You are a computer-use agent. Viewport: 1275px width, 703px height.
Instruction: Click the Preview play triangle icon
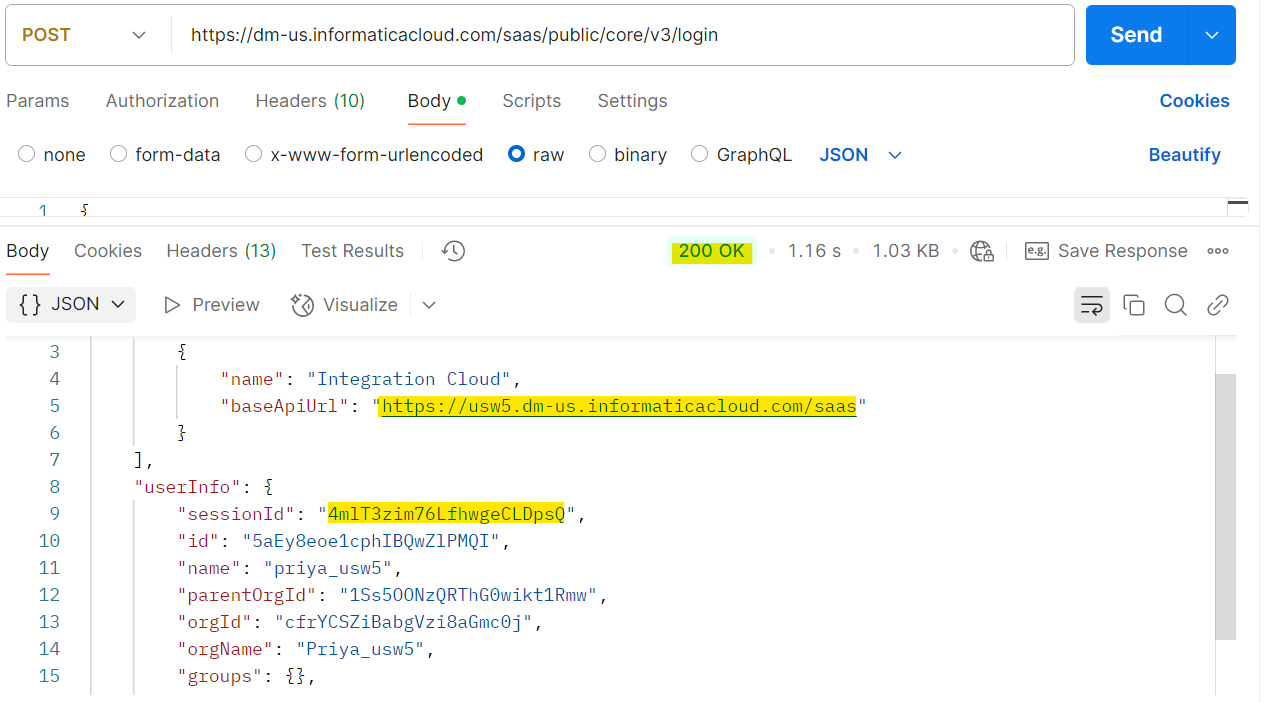pos(172,305)
